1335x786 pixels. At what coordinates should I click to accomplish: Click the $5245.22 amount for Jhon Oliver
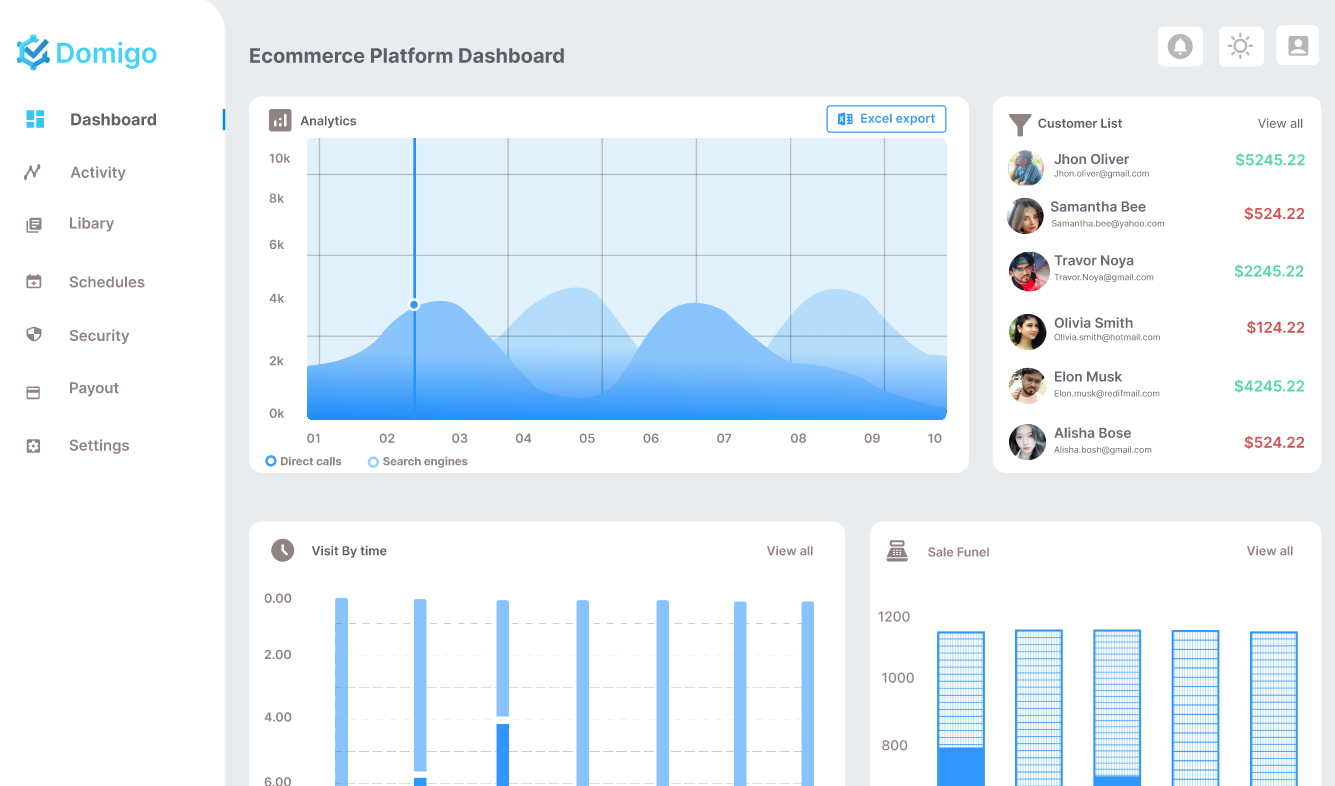1270,160
